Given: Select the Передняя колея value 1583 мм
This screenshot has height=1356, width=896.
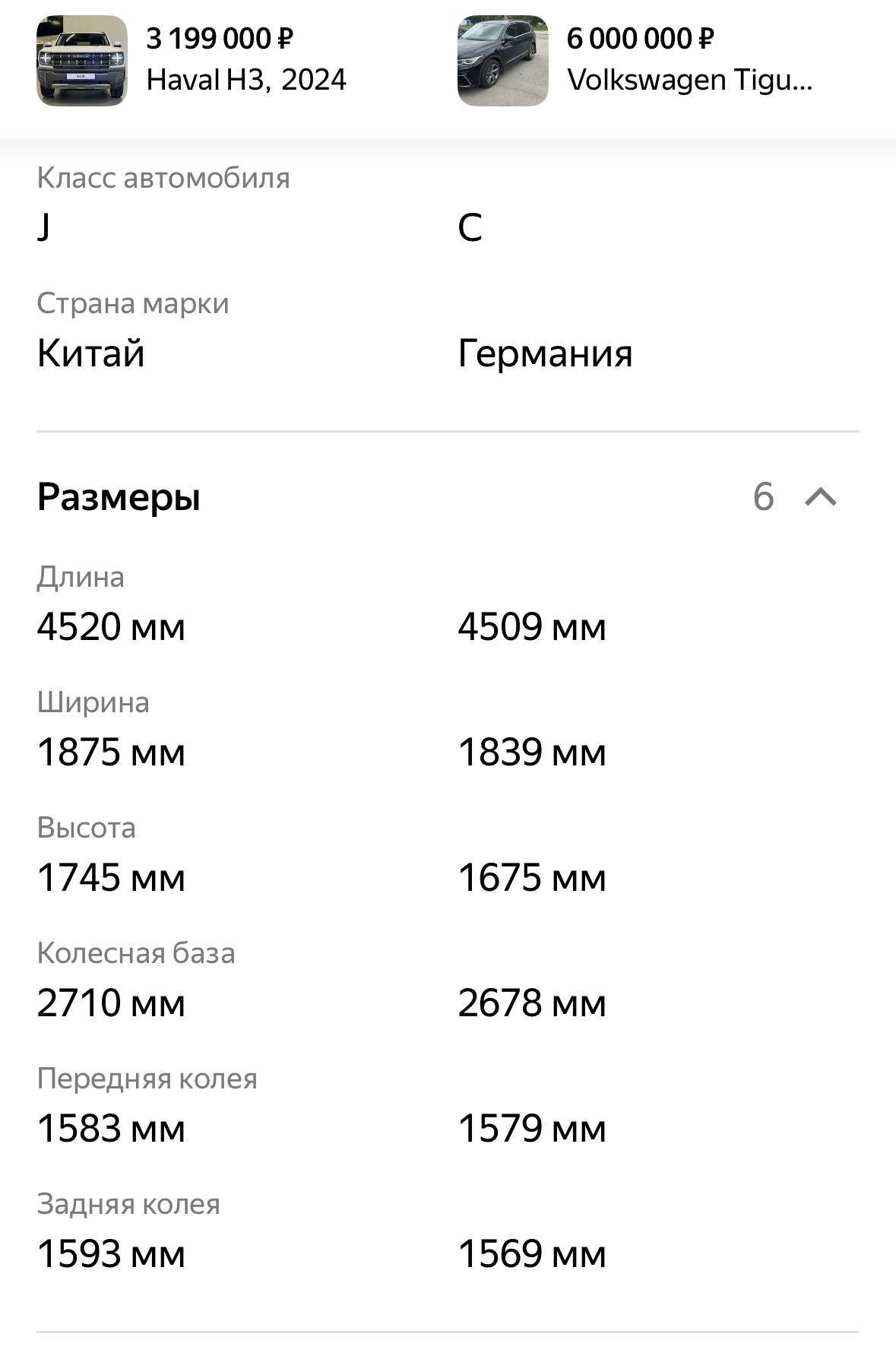Looking at the screenshot, I should pyautogui.click(x=111, y=1129).
